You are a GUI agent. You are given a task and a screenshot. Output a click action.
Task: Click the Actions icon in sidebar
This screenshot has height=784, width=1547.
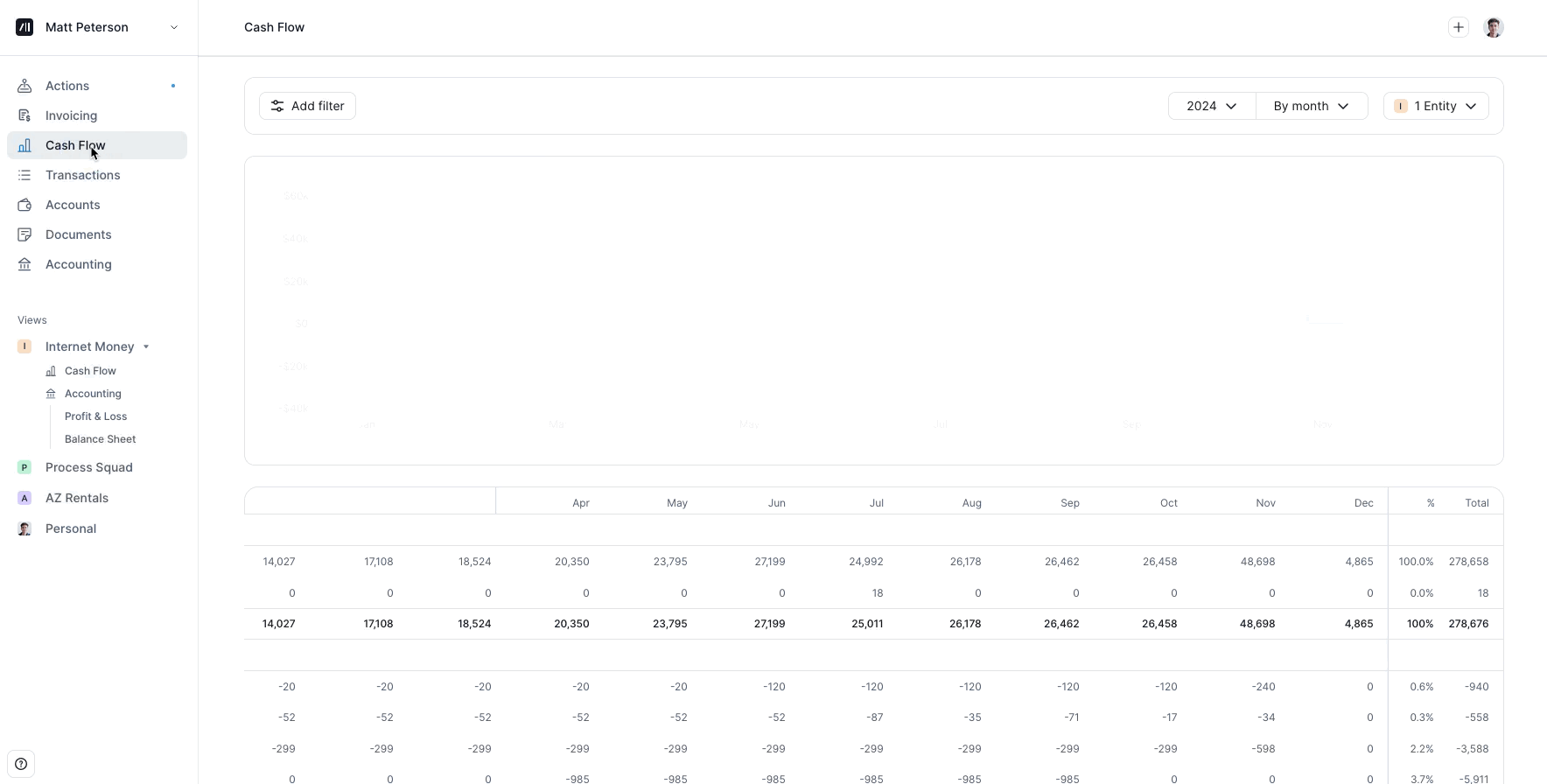point(24,86)
